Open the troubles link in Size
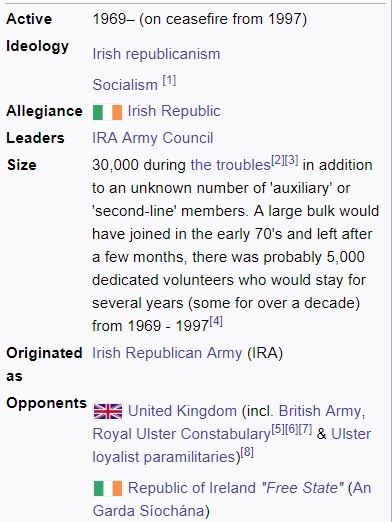 click(x=230, y=165)
